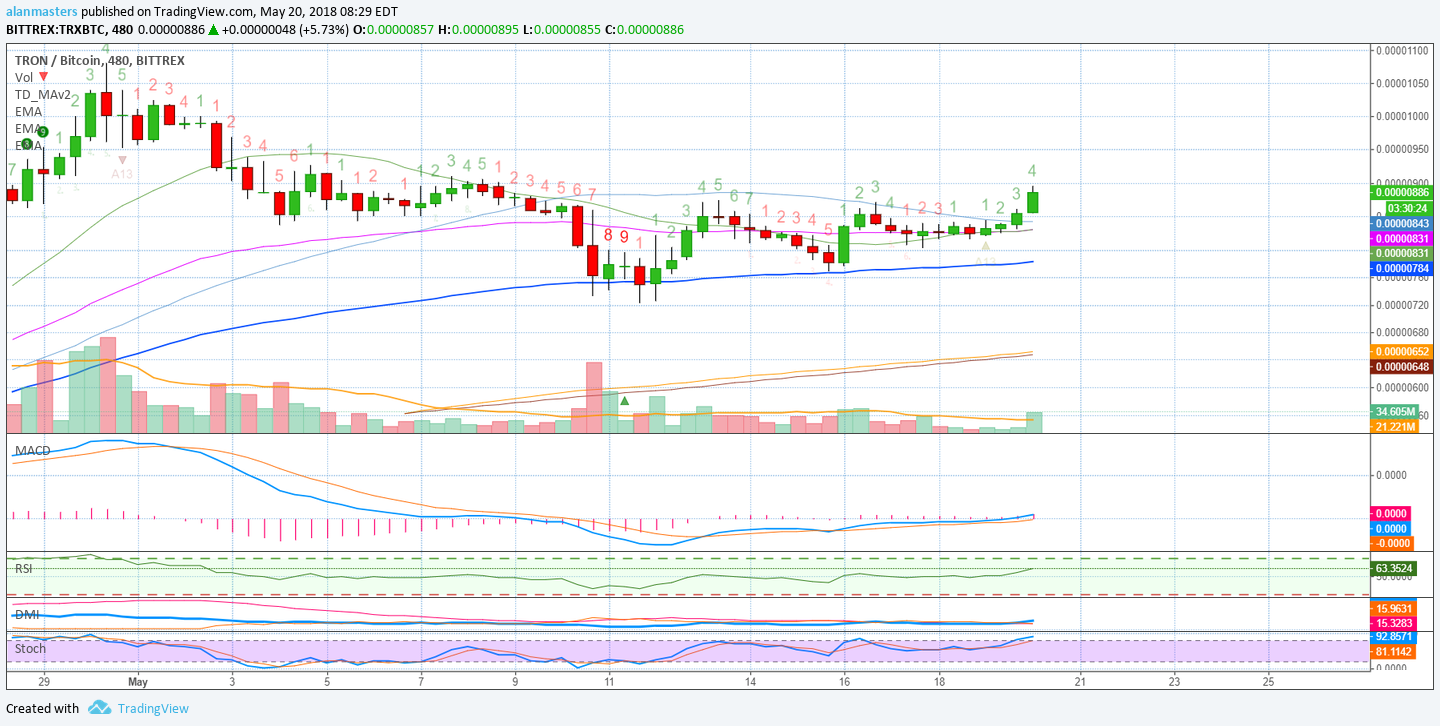Click the blue 0.0000 MACD value tag
Viewport: 1440px width, 726px height.
(x=1391, y=528)
